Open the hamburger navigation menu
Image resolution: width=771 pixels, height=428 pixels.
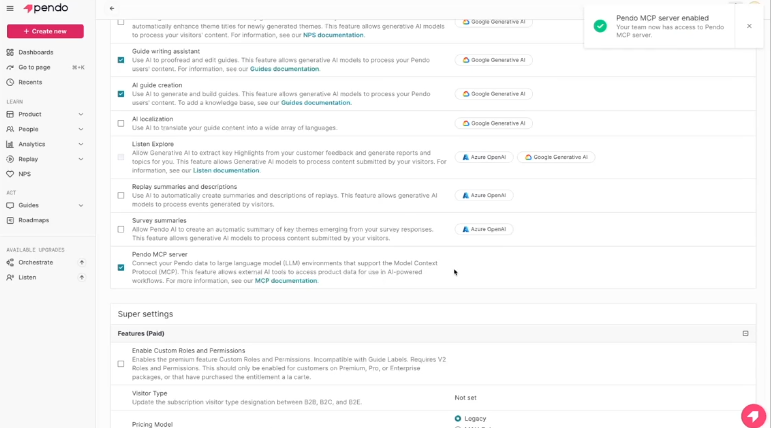tap(10, 8)
